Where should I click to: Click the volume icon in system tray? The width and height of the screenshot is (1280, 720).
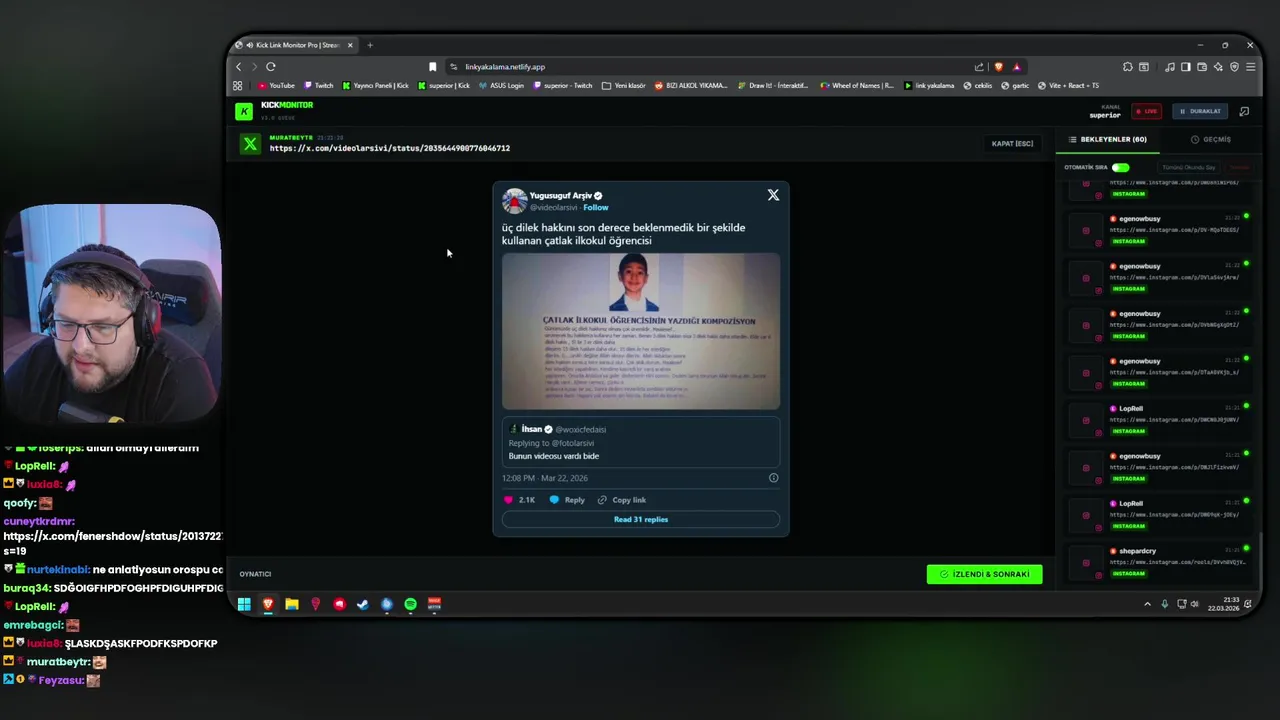point(1195,604)
